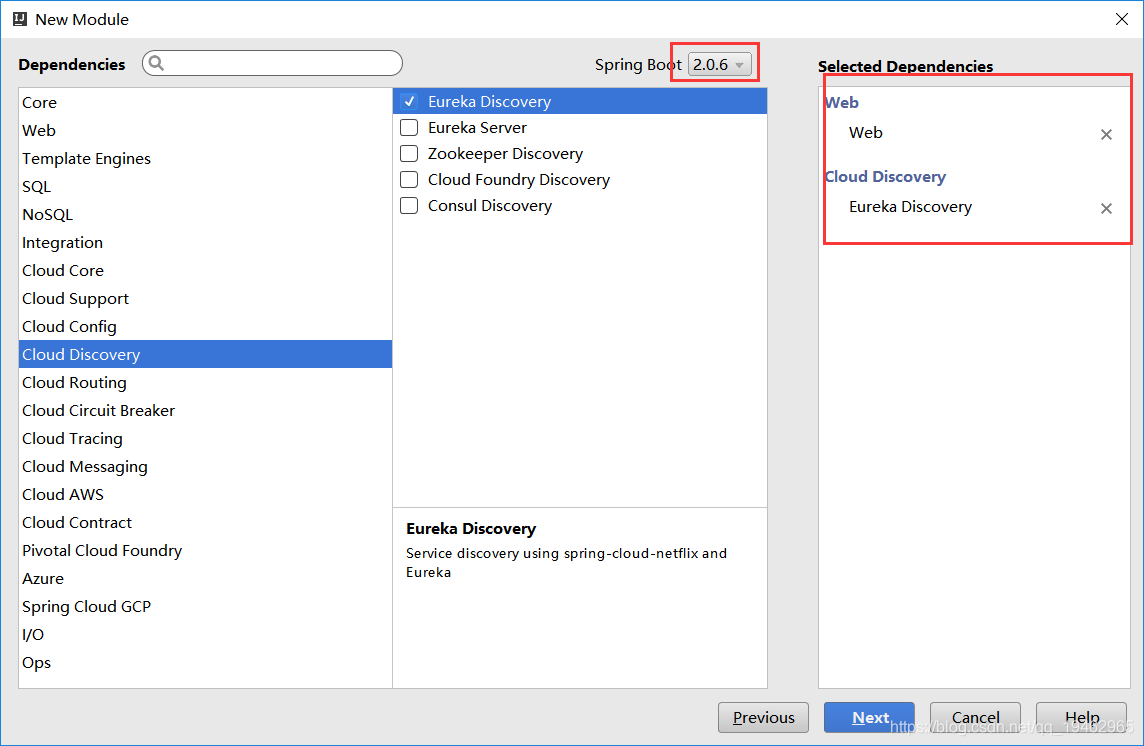Select the Cloud Config category
Screen dimensions: 1144x746
point(205,326)
